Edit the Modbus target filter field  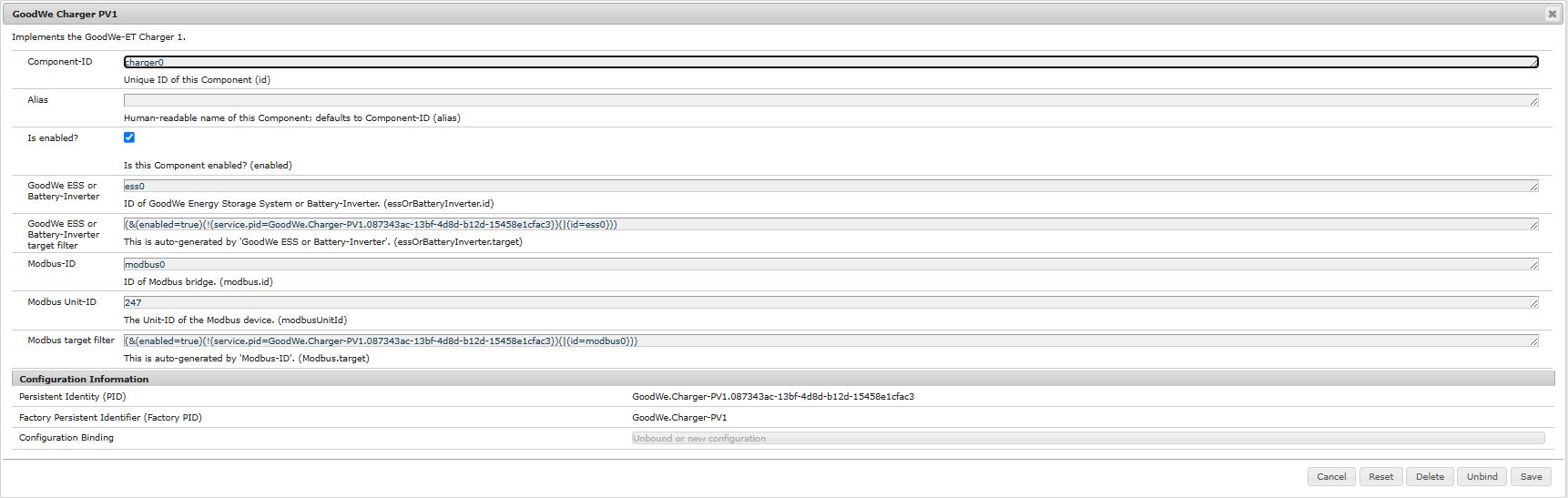[831, 340]
